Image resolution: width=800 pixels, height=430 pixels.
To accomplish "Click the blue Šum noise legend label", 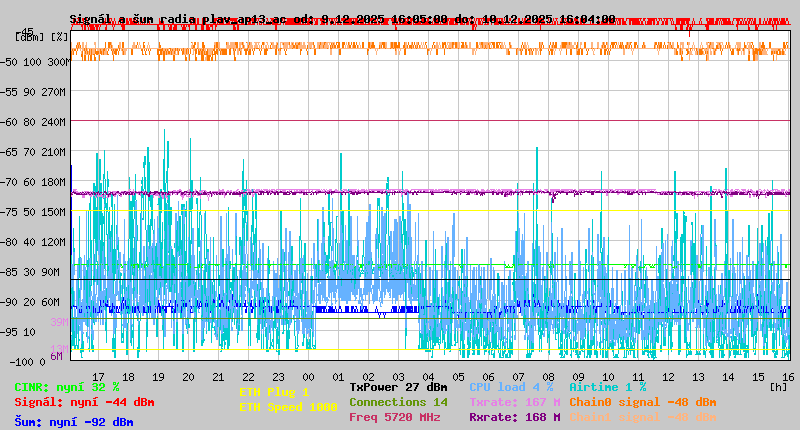I will 74,422.
